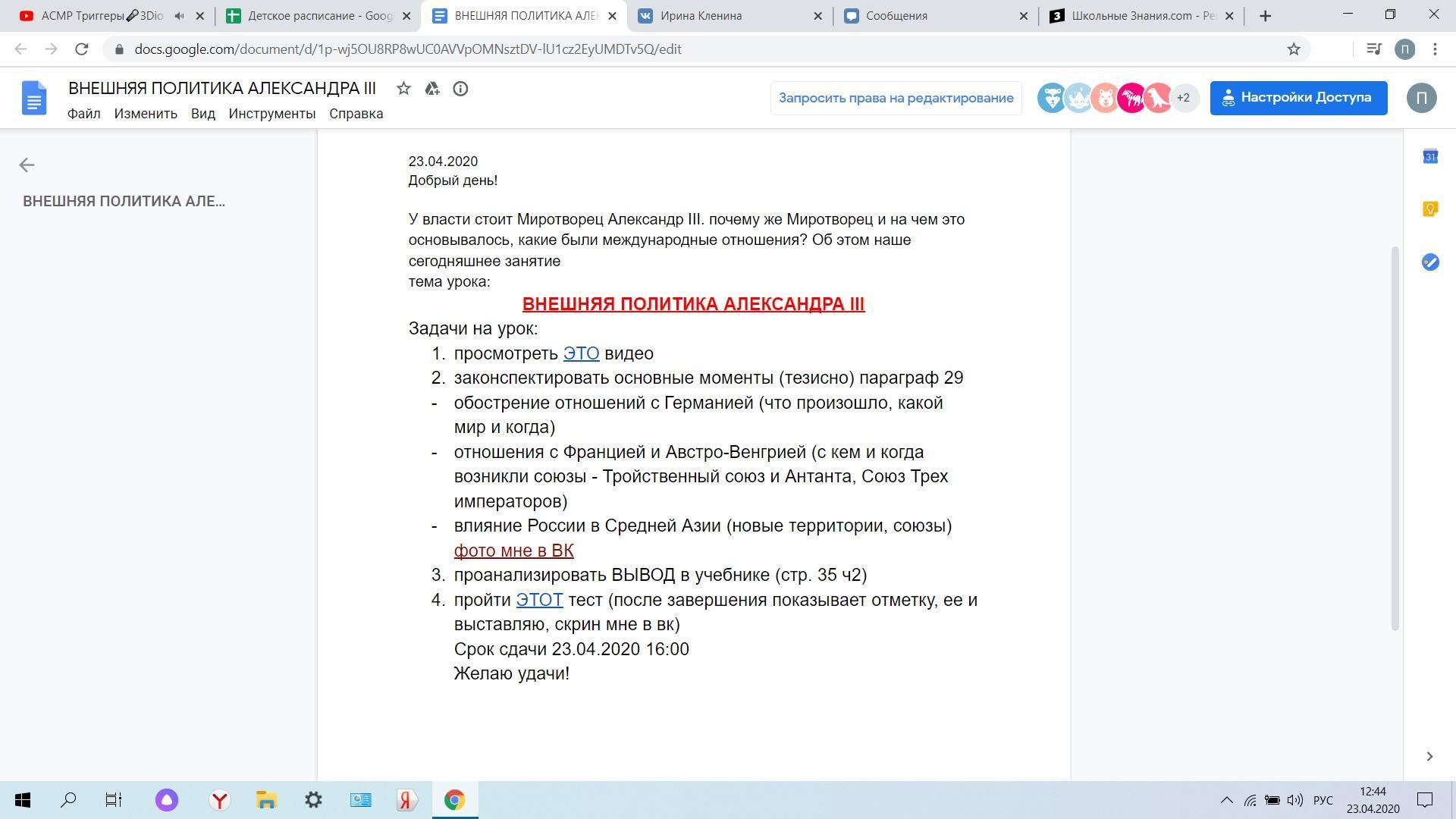Open the Chrome profile П icon
Image resolution: width=1456 pixels, height=819 pixels.
point(1404,49)
